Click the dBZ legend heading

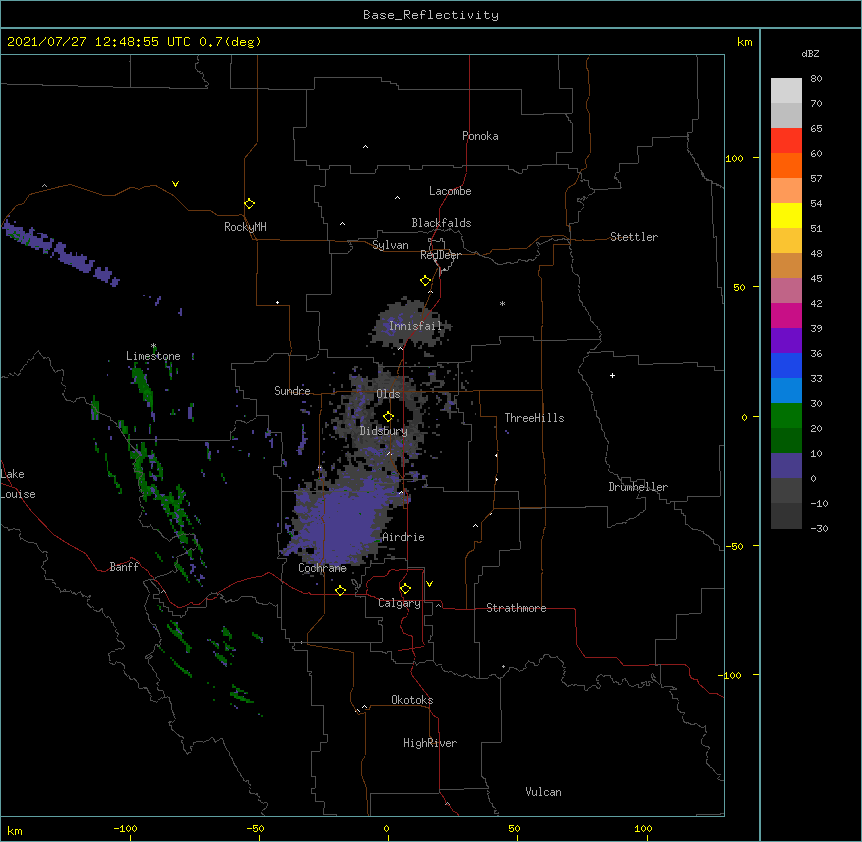[810, 54]
